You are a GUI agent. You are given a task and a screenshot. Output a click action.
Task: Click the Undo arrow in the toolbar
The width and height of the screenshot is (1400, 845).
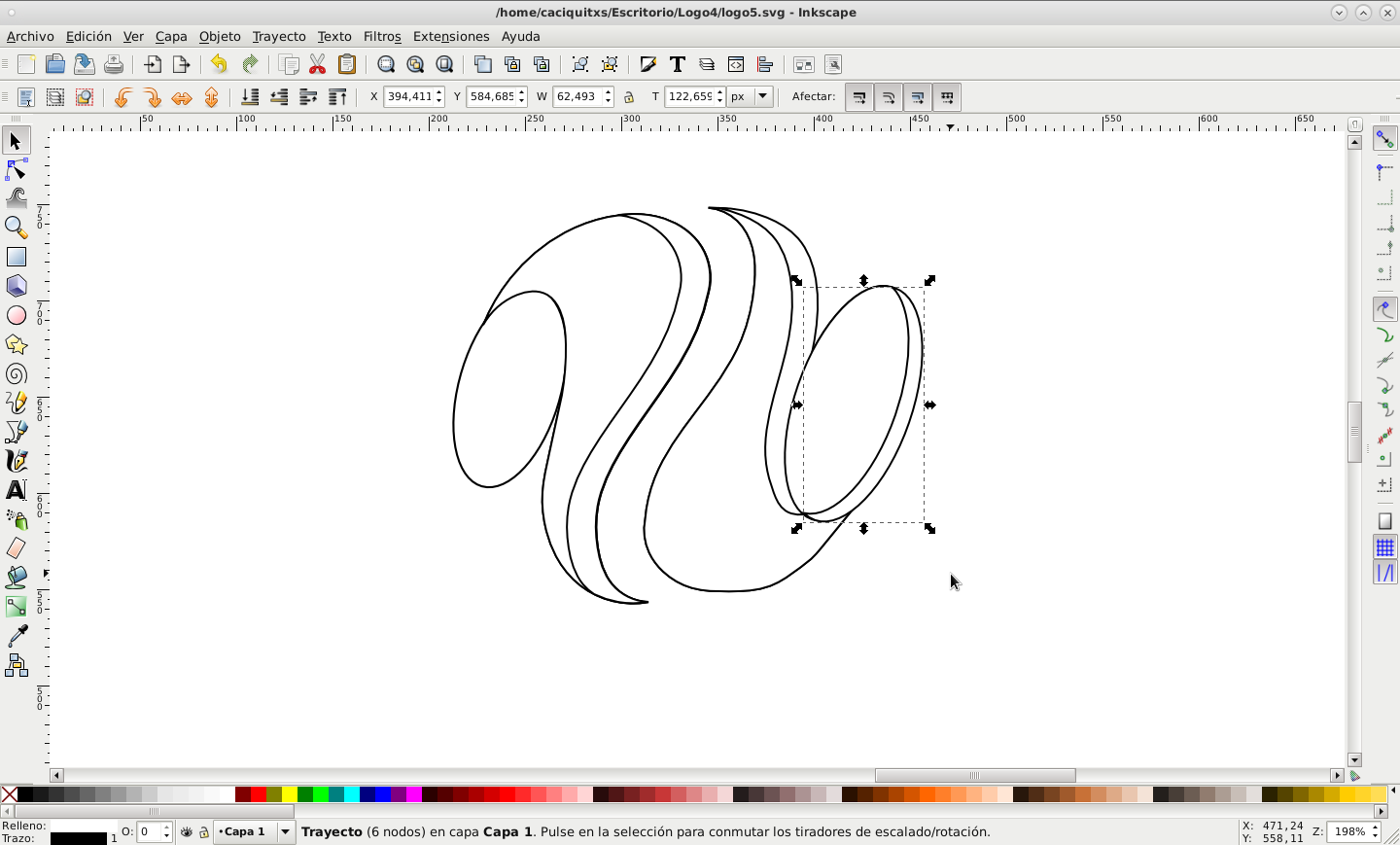point(219,64)
